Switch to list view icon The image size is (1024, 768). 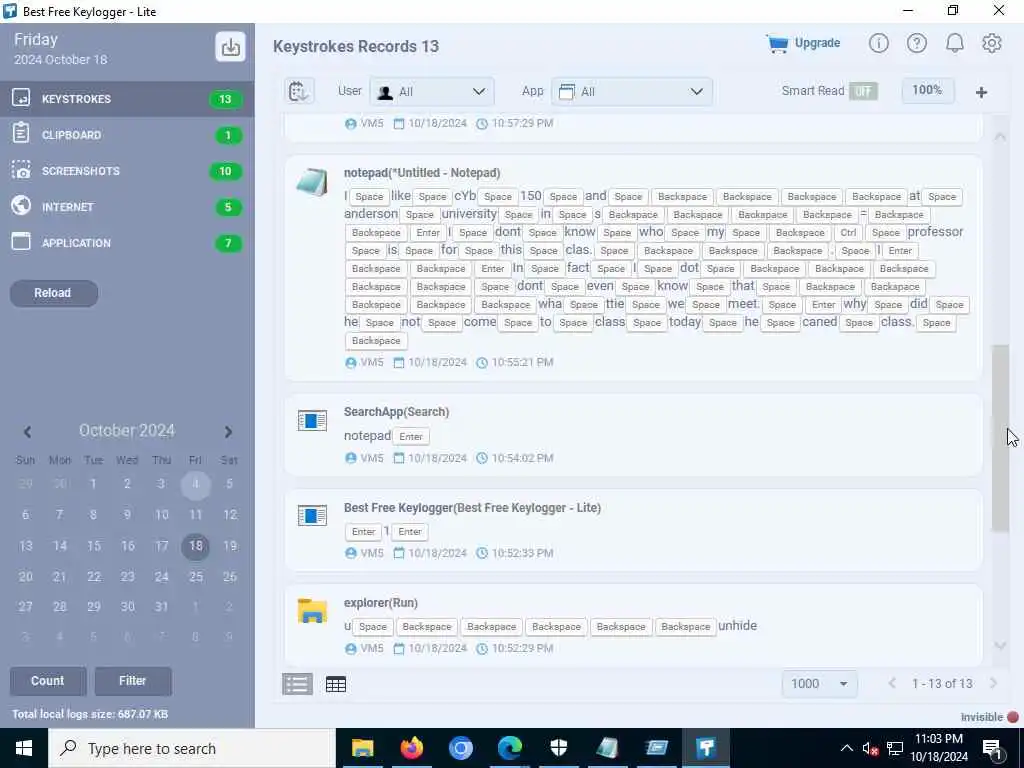[x=297, y=684]
